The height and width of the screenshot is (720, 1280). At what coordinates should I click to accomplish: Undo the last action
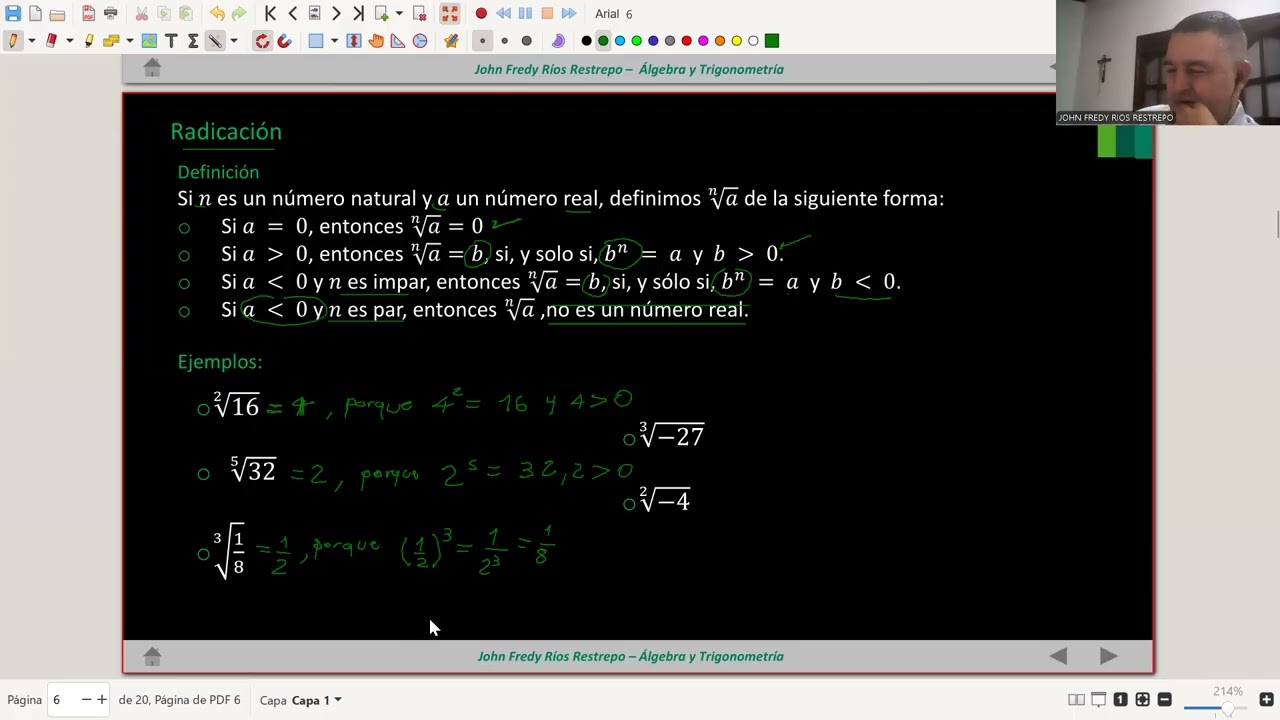coord(217,14)
